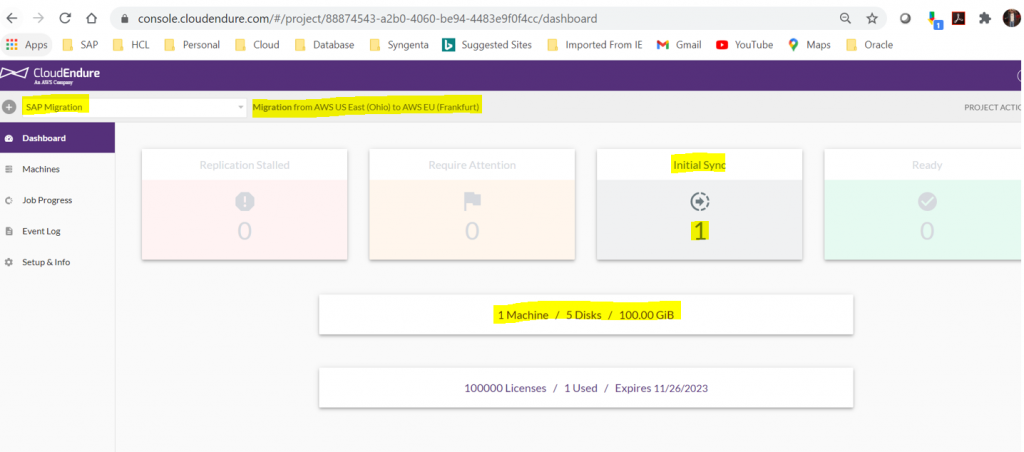Screen dimensions: 1024x452
Task: Select Dashboard in the sidebar
Action: (57, 138)
